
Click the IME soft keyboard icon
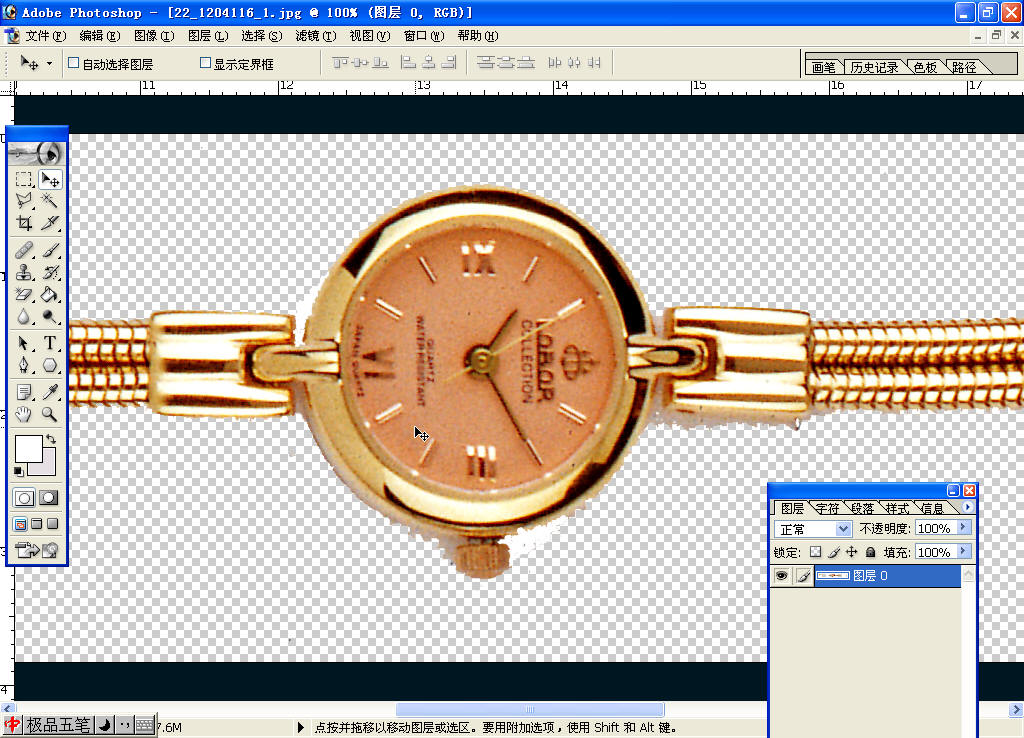146,725
